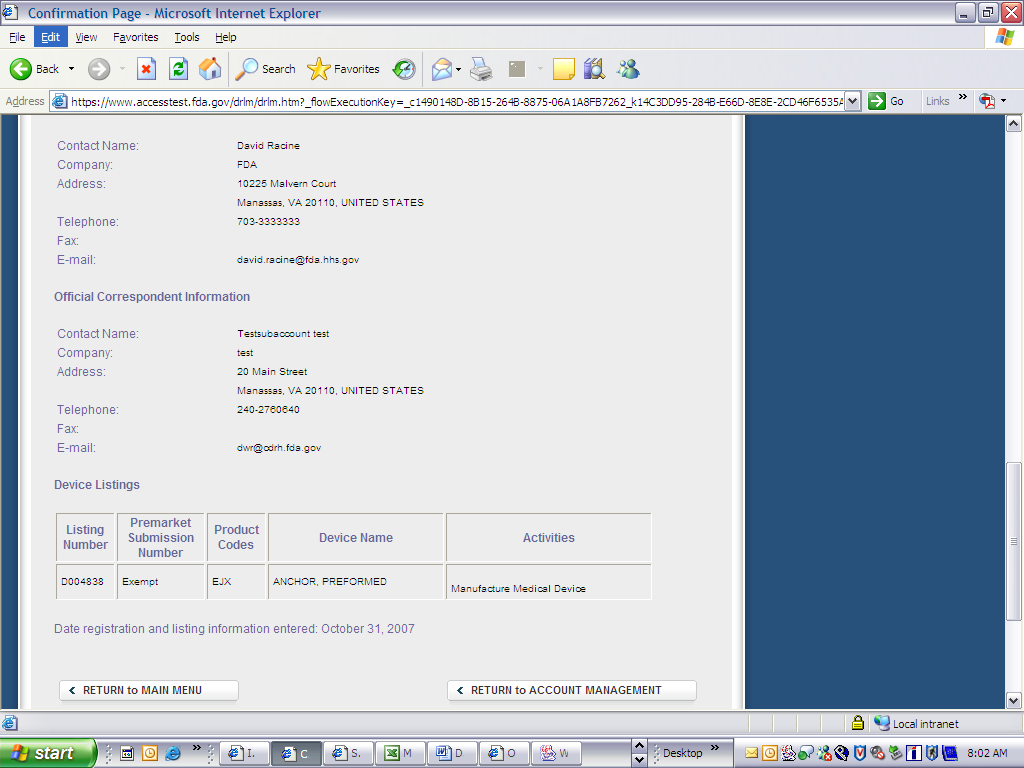1024x768 pixels.
Task: Open the Favorites star panel
Action: click(344, 69)
